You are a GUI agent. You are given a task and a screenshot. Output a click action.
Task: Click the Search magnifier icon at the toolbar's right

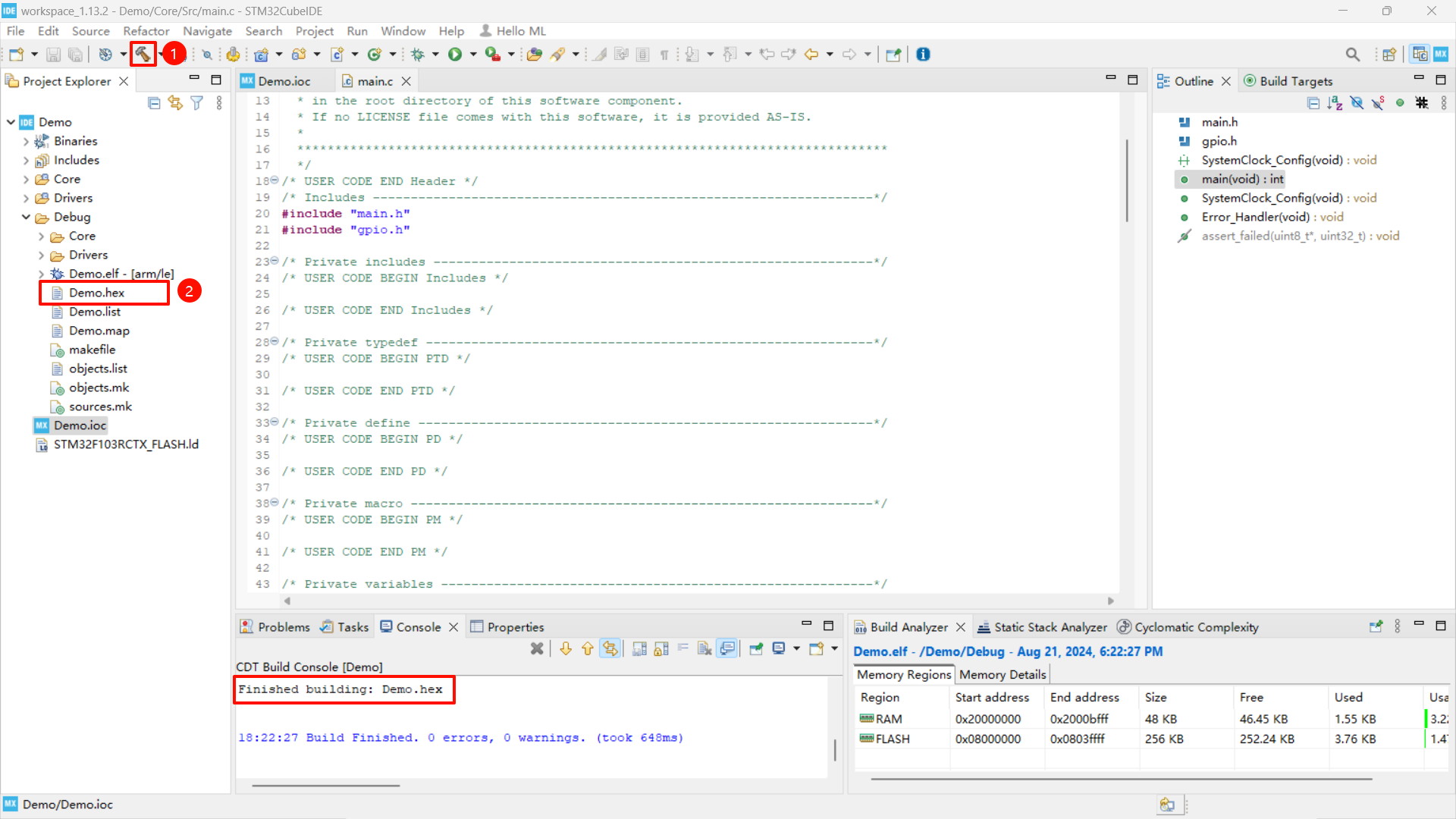click(x=1353, y=55)
